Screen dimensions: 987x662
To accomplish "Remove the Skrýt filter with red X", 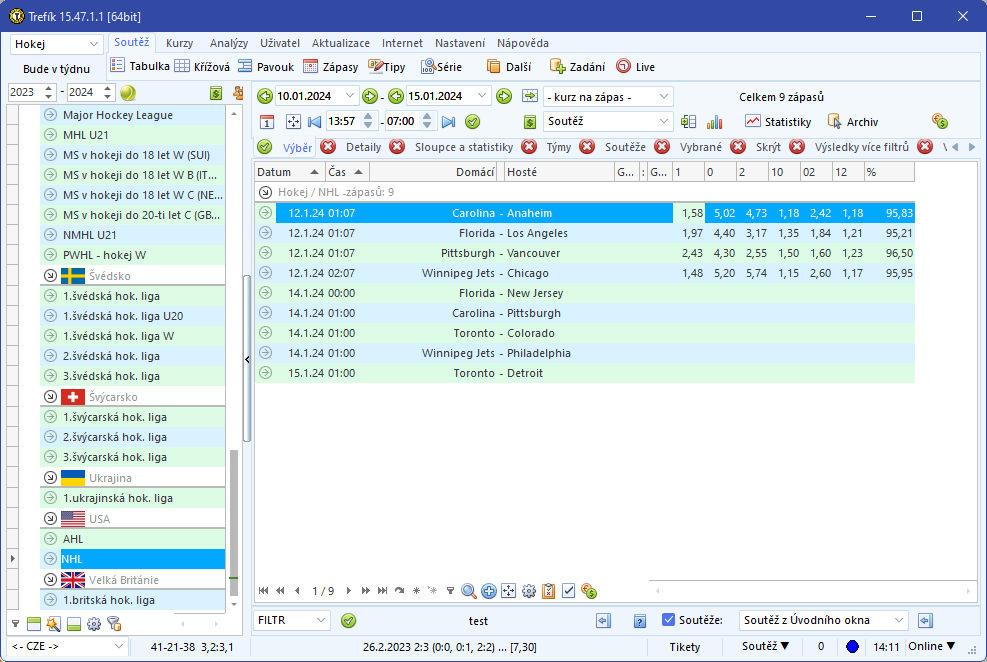I will [797, 147].
